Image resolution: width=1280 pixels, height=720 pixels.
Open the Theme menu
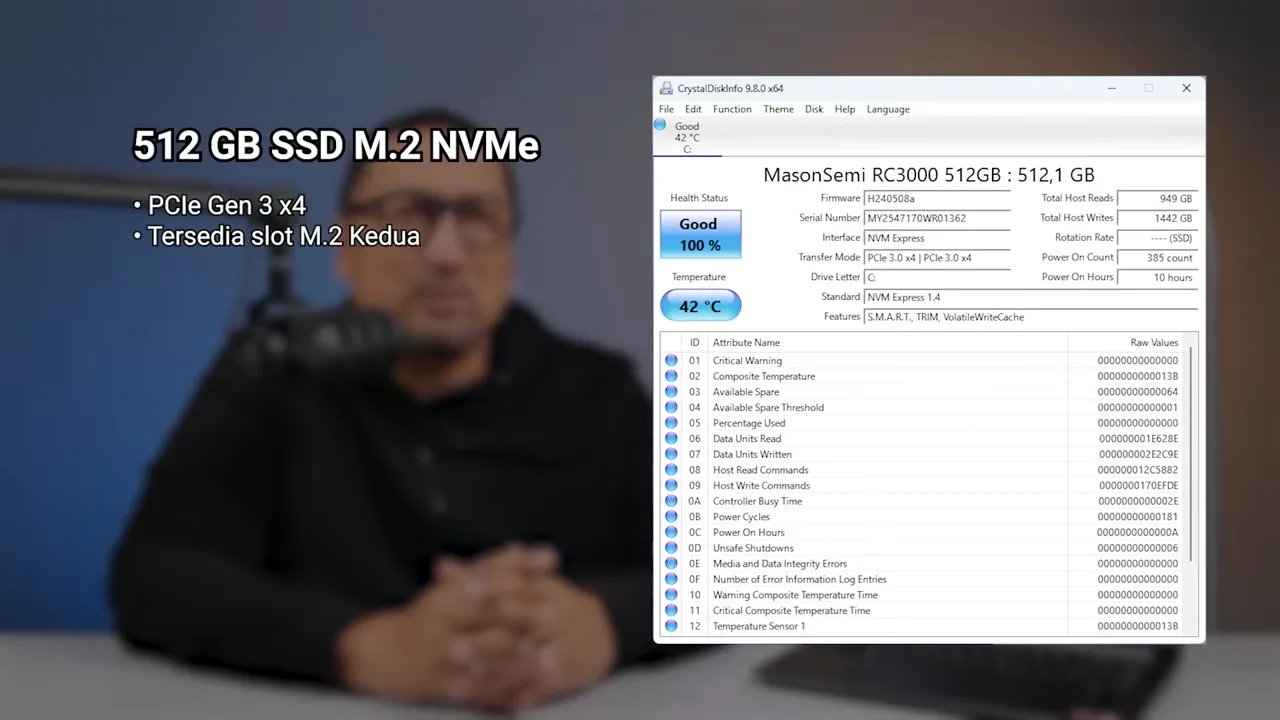click(x=778, y=109)
